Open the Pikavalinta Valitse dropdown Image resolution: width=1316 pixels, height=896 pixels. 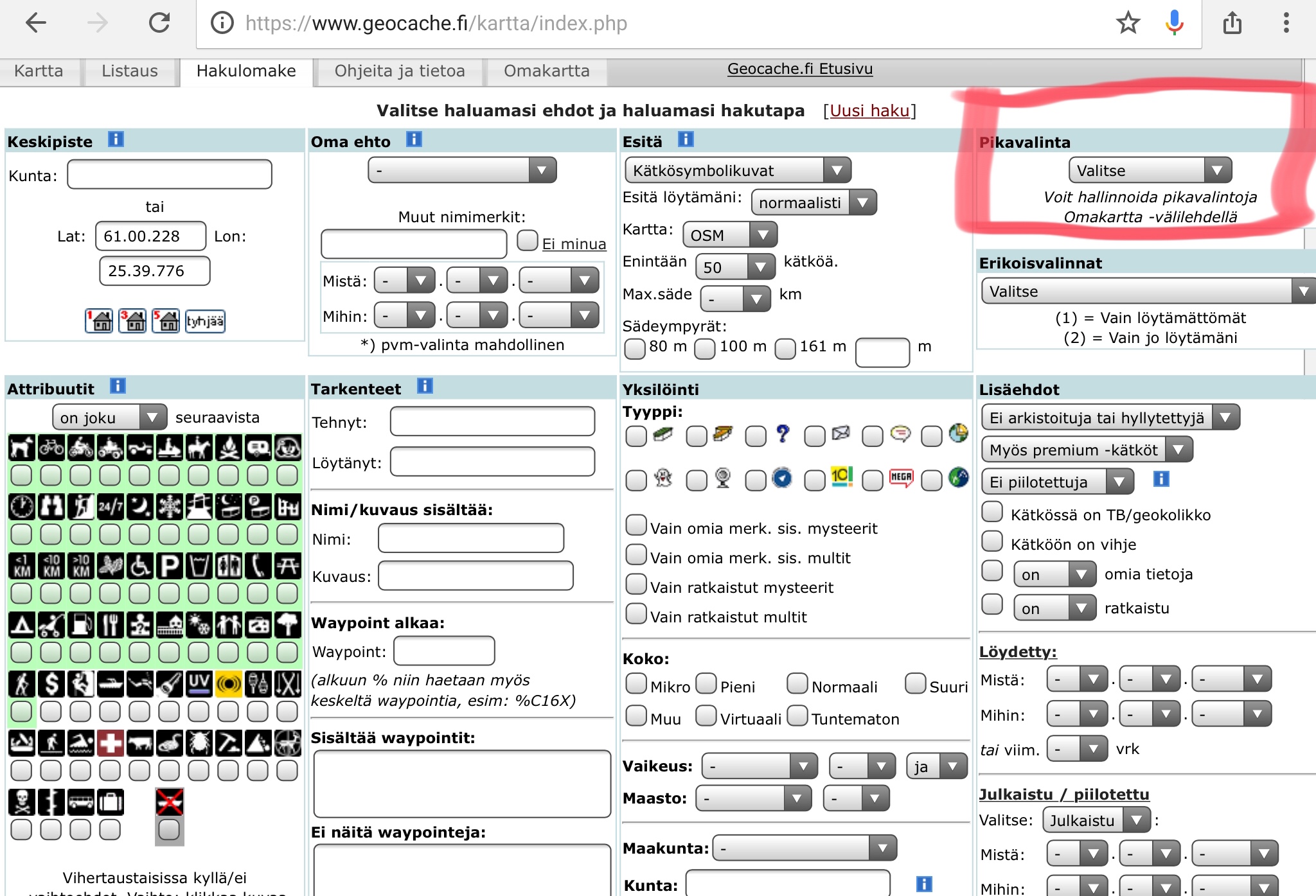coord(1150,170)
